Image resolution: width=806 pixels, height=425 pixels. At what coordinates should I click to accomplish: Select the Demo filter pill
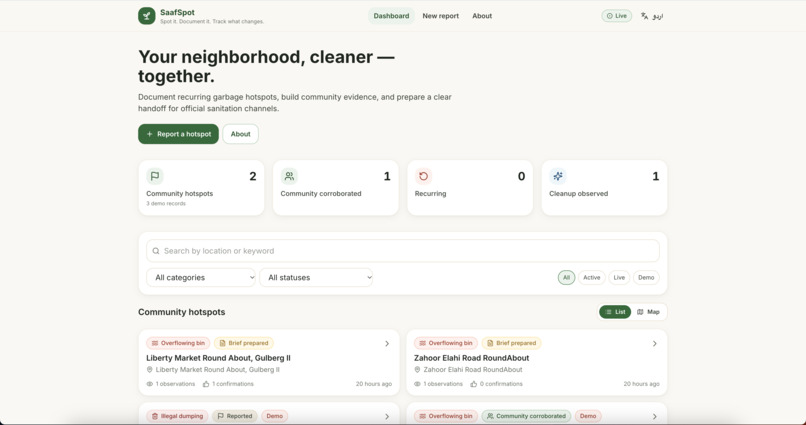click(646, 278)
